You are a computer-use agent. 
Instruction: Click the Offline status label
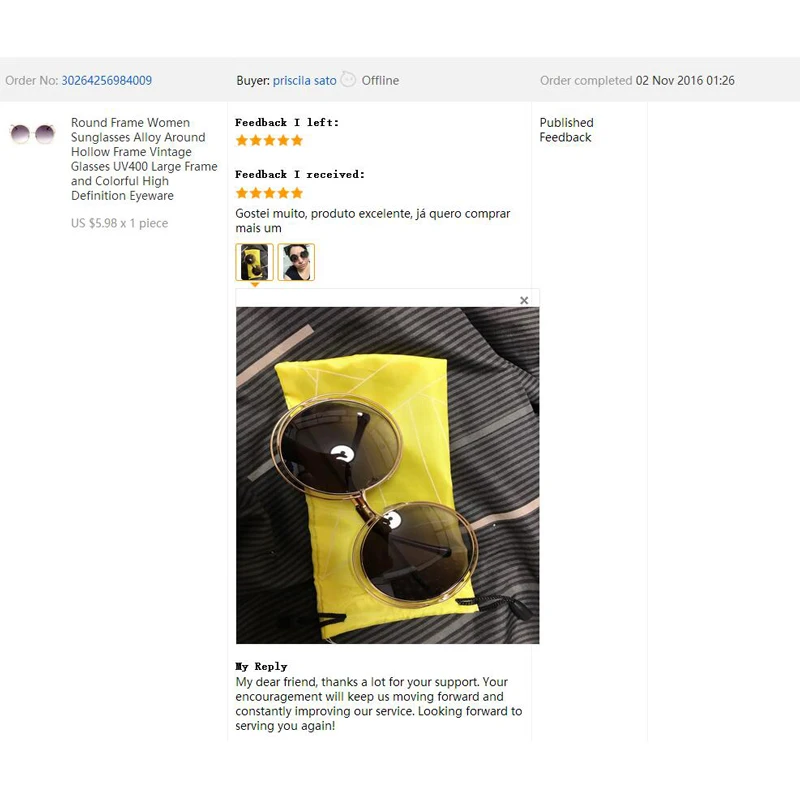[380, 81]
